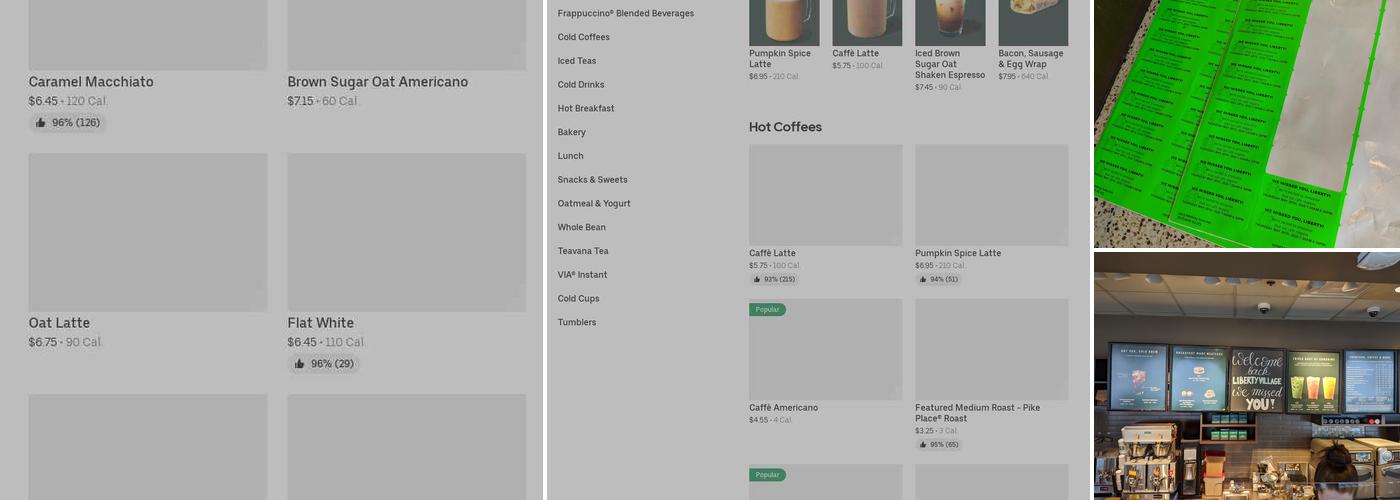Click the Hot Coffees section heading
Screen dimensions: 1400x500
[786, 127]
